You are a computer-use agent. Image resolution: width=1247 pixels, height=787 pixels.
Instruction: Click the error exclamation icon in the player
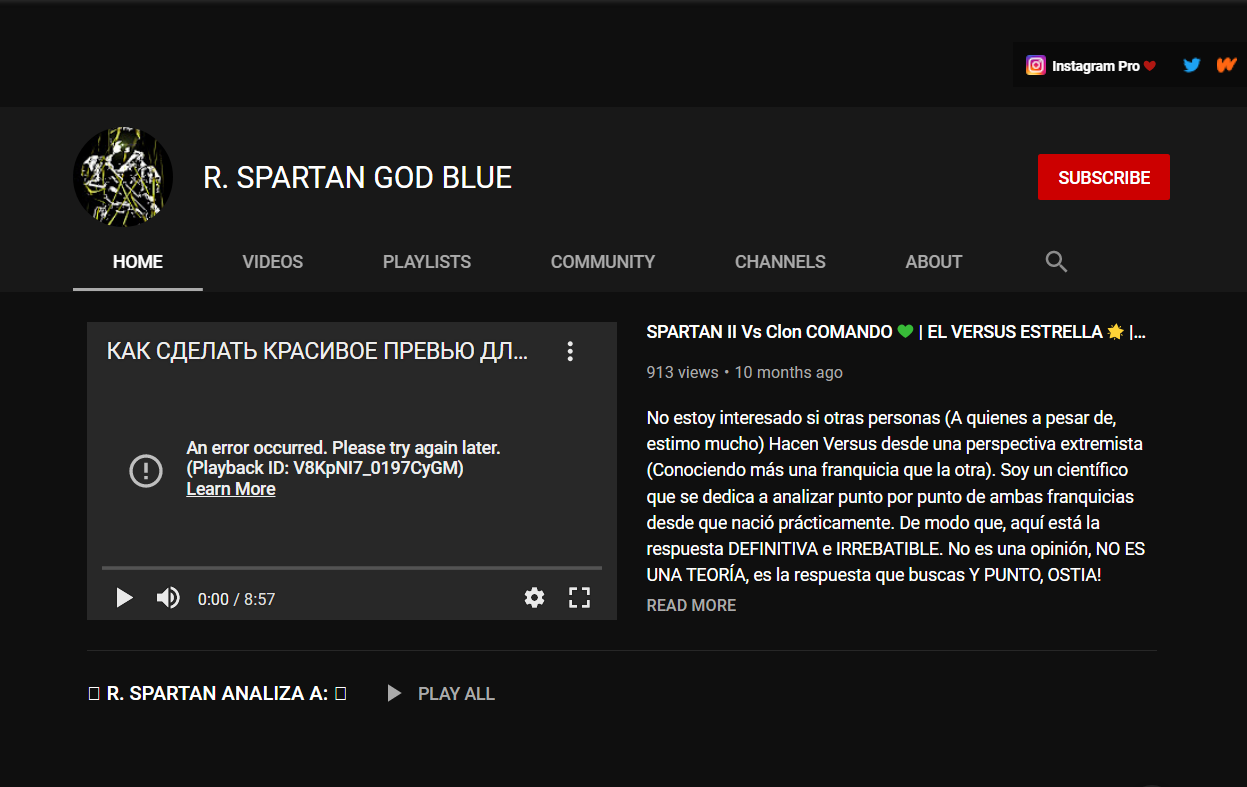[x=146, y=470]
